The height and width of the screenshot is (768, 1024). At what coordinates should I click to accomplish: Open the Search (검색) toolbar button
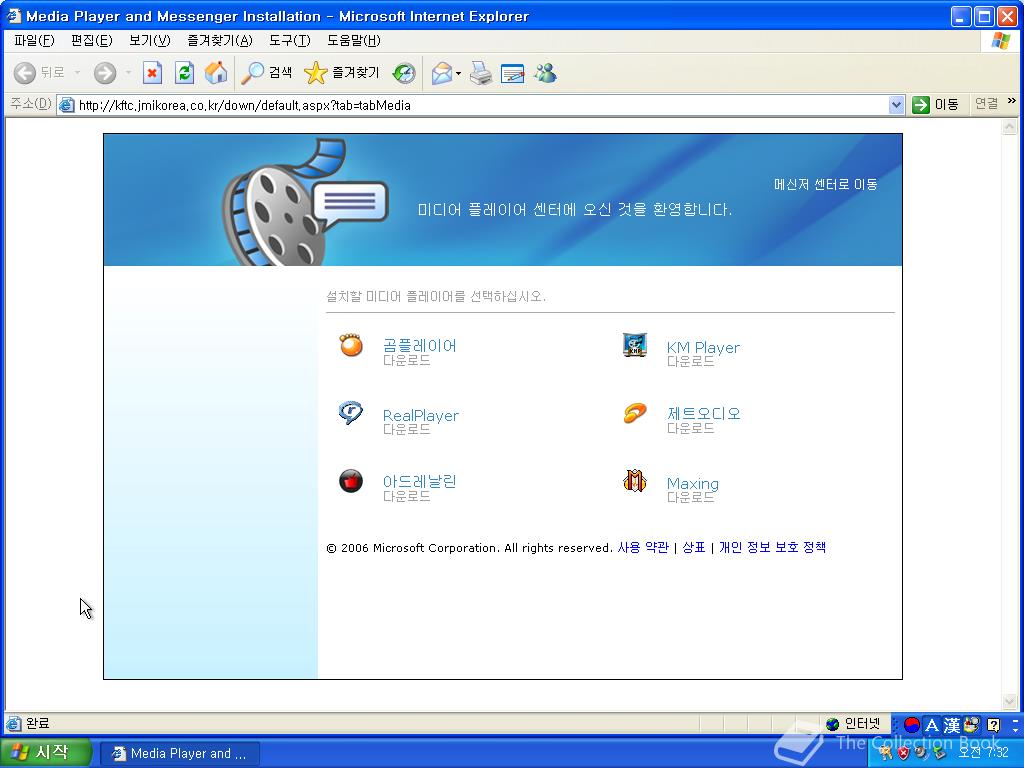click(266, 72)
